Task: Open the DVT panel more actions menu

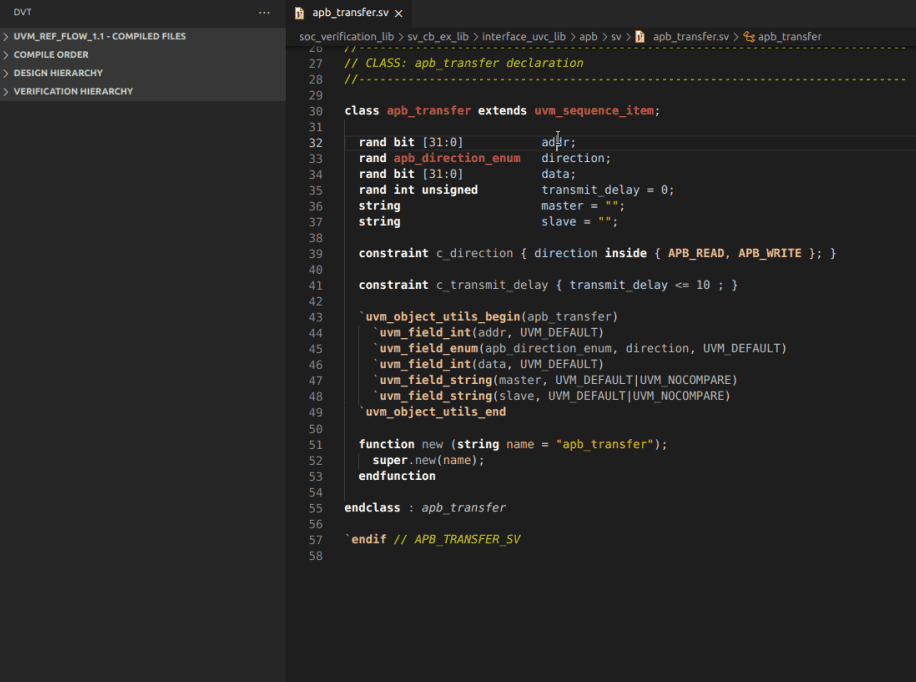Action: (x=264, y=13)
